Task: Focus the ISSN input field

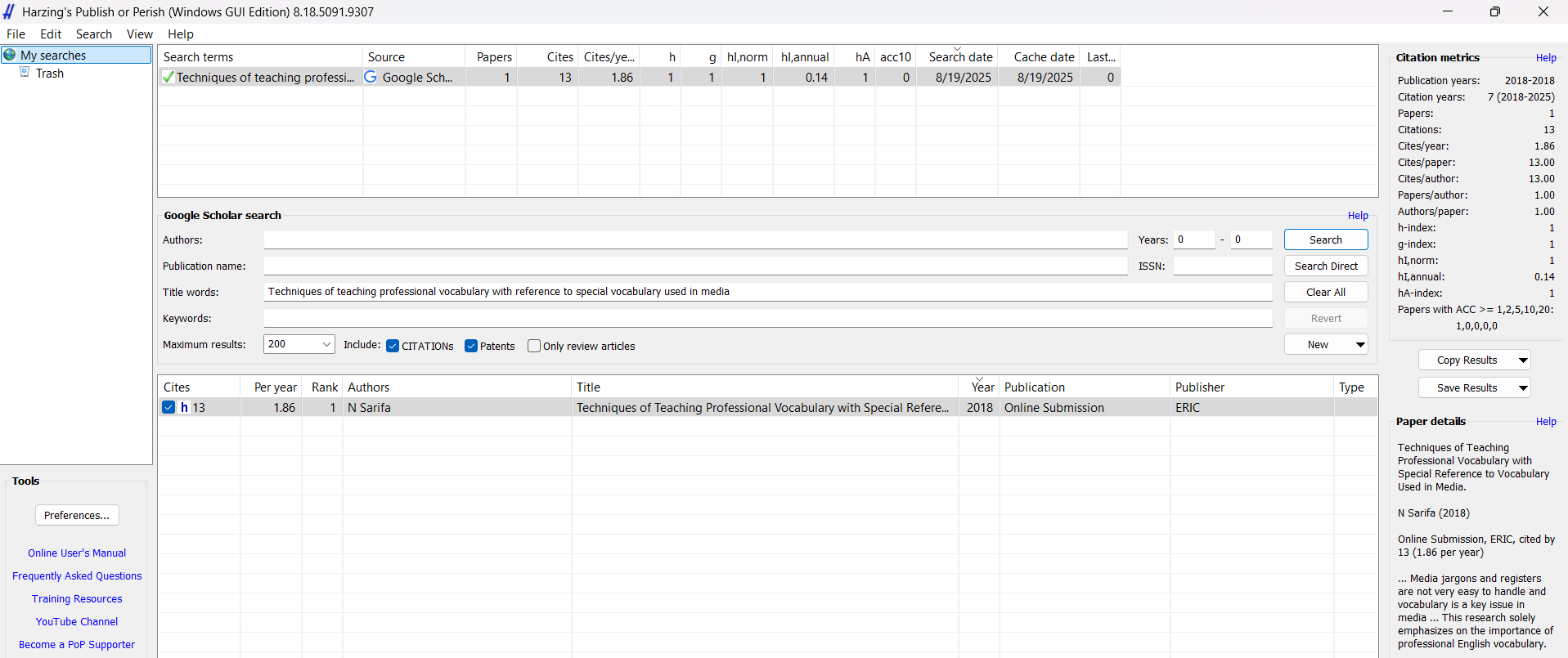Action: [x=1223, y=266]
